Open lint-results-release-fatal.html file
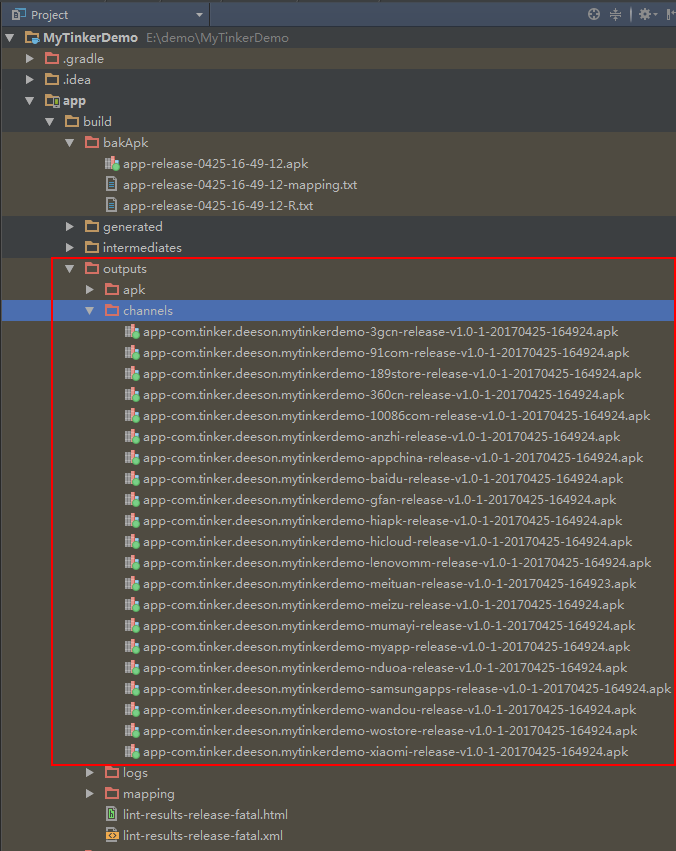676x851 pixels. (x=205, y=815)
